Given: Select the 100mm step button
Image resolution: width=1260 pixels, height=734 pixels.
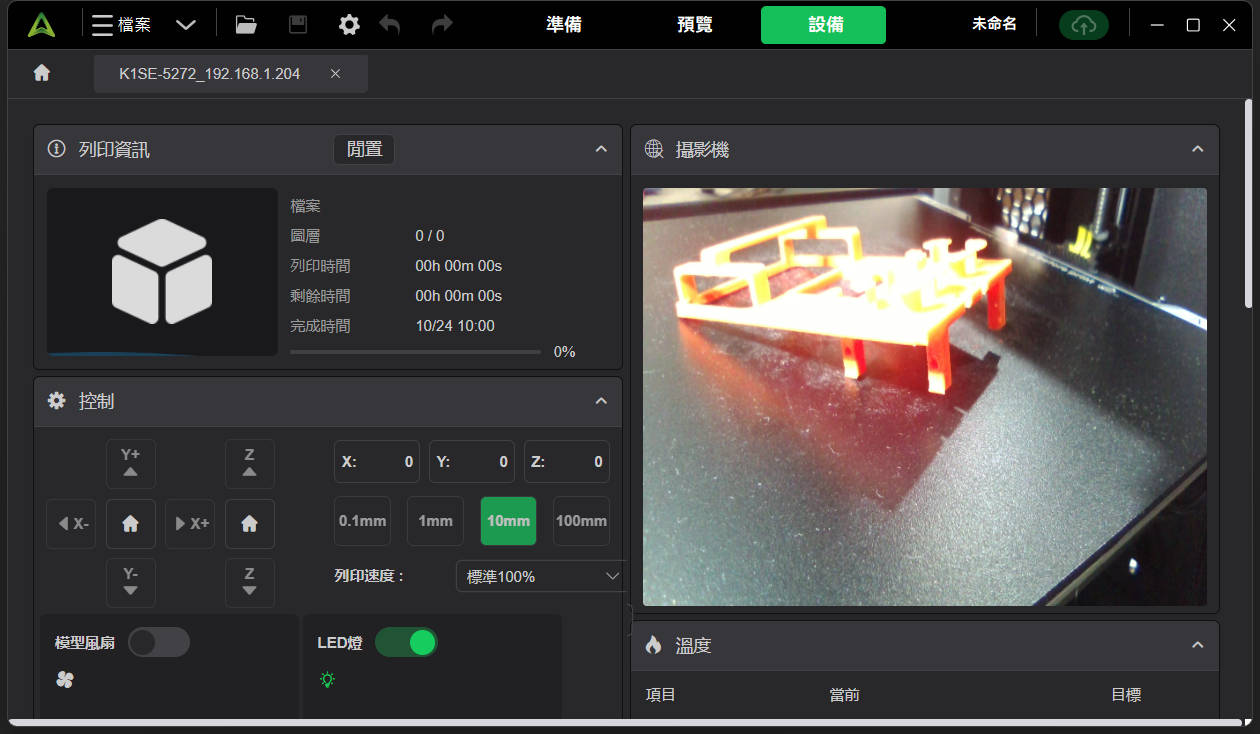Looking at the screenshot, I should pos(581,521).
